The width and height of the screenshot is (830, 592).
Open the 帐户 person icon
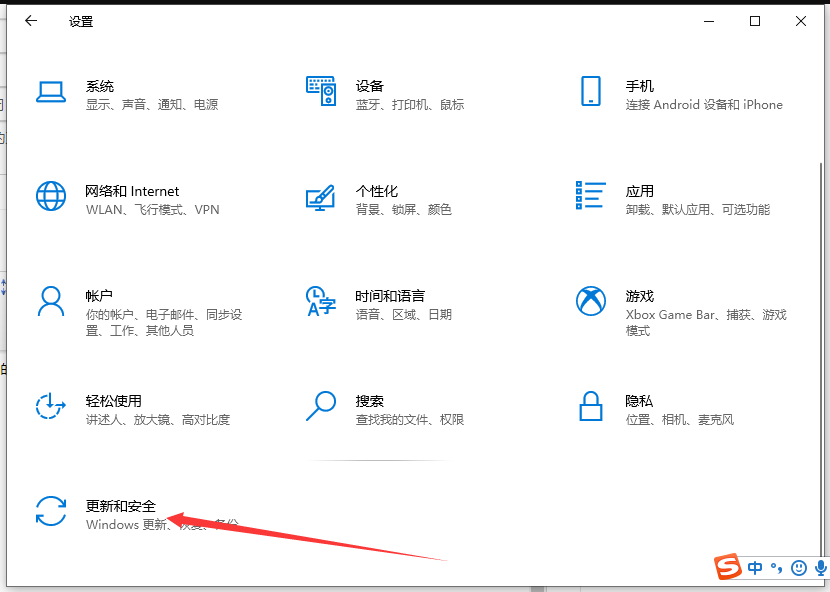[x=51, y=301]
